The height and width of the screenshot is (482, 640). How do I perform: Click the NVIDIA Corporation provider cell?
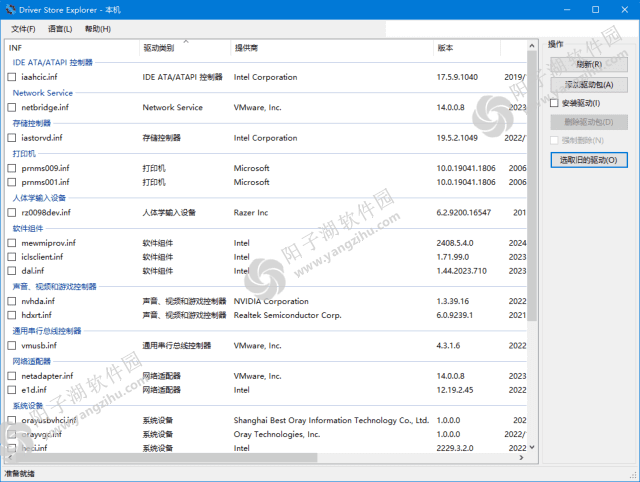271,301
